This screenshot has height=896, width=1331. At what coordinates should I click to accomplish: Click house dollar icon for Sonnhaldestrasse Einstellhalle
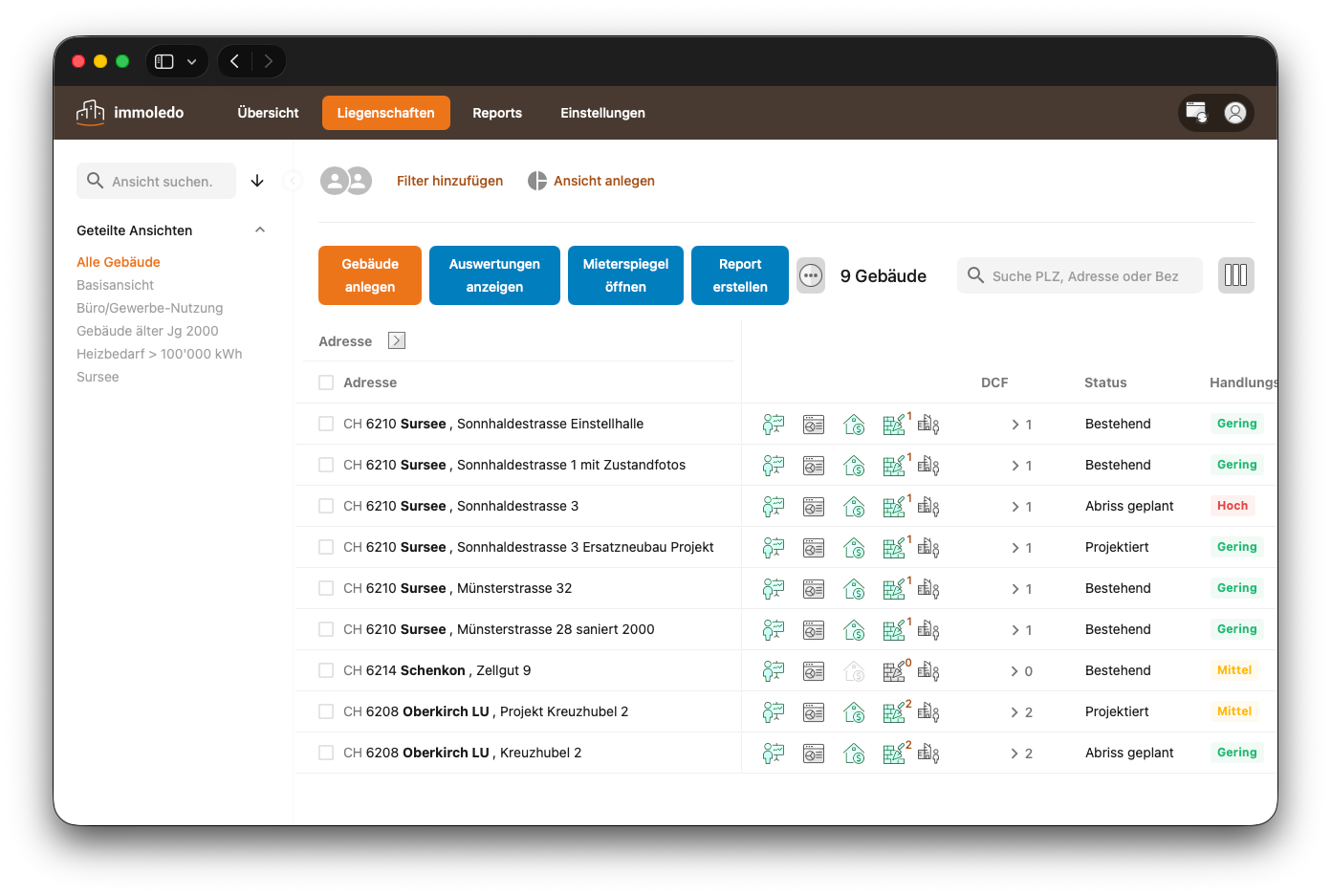tap(854, 424)
